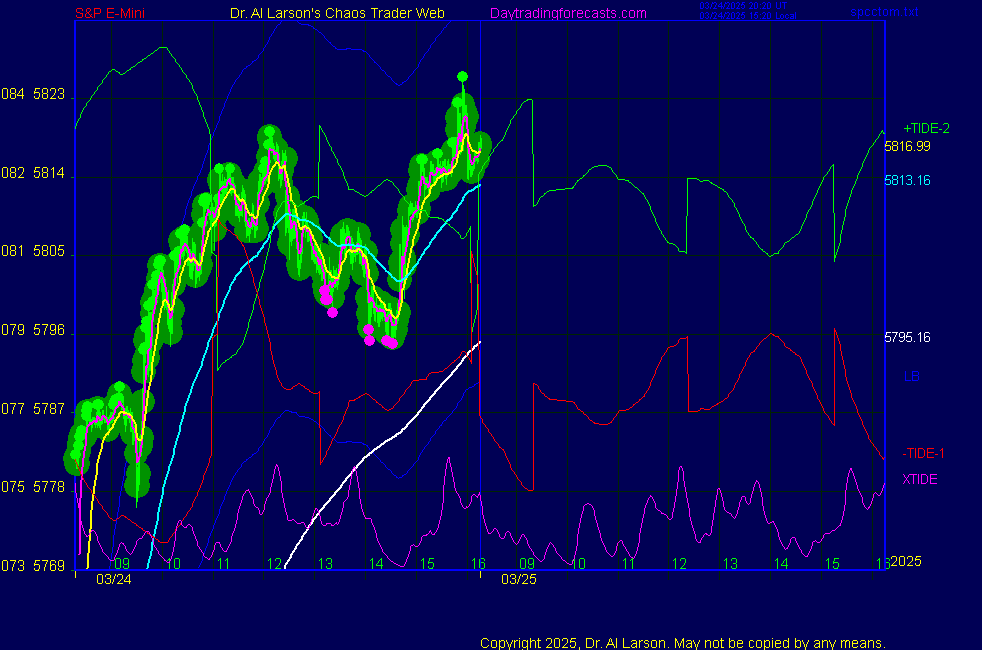
Task: Click the 5769 price axis label
Action: click(48, 566)
